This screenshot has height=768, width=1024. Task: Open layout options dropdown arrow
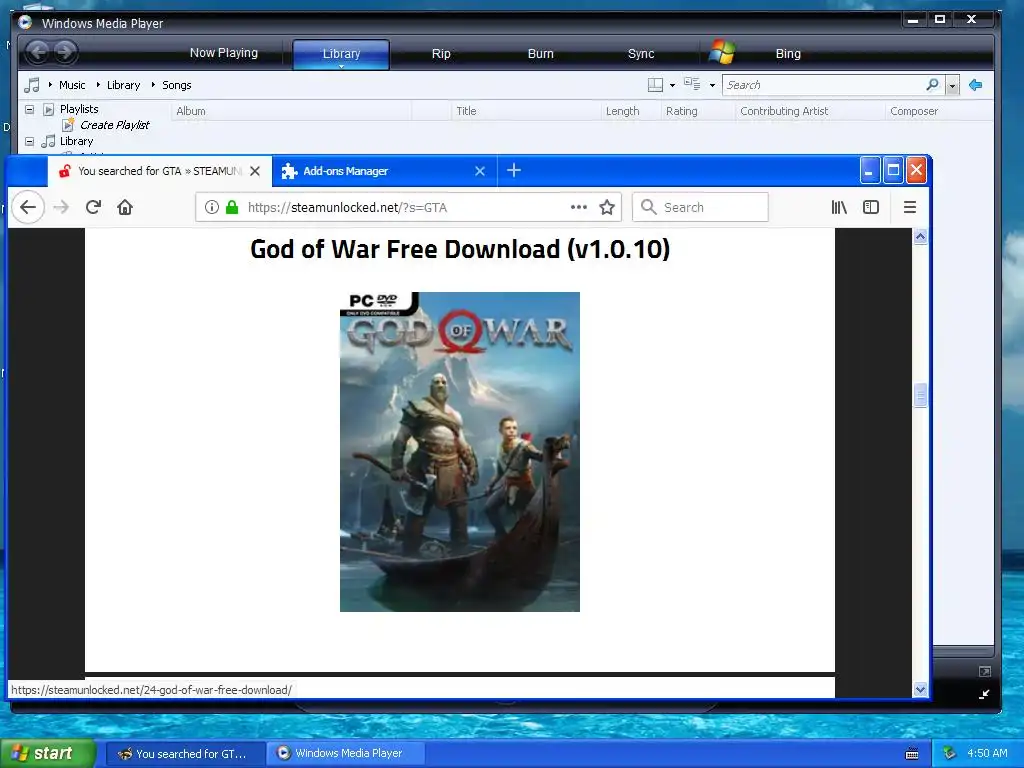click(672, 86)
